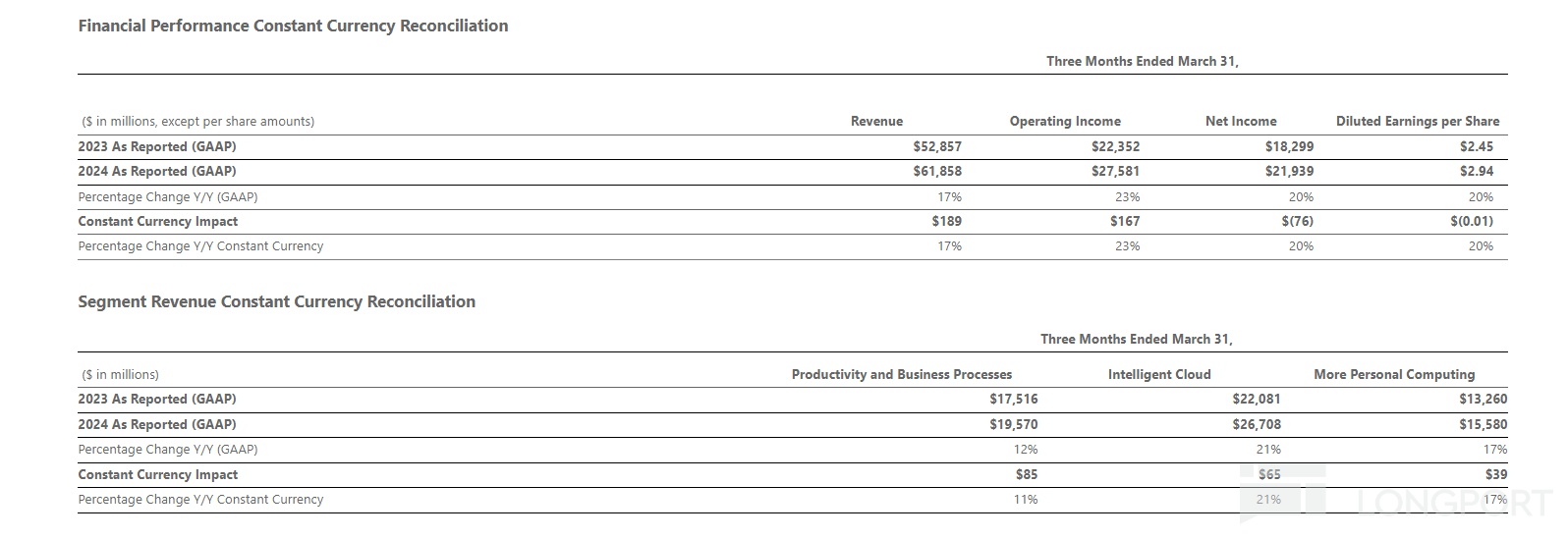Viewport: 1568px width, 539px height.
Task: Click the 2023 operating income value $22,352
Action: (x=1115, y=146)
